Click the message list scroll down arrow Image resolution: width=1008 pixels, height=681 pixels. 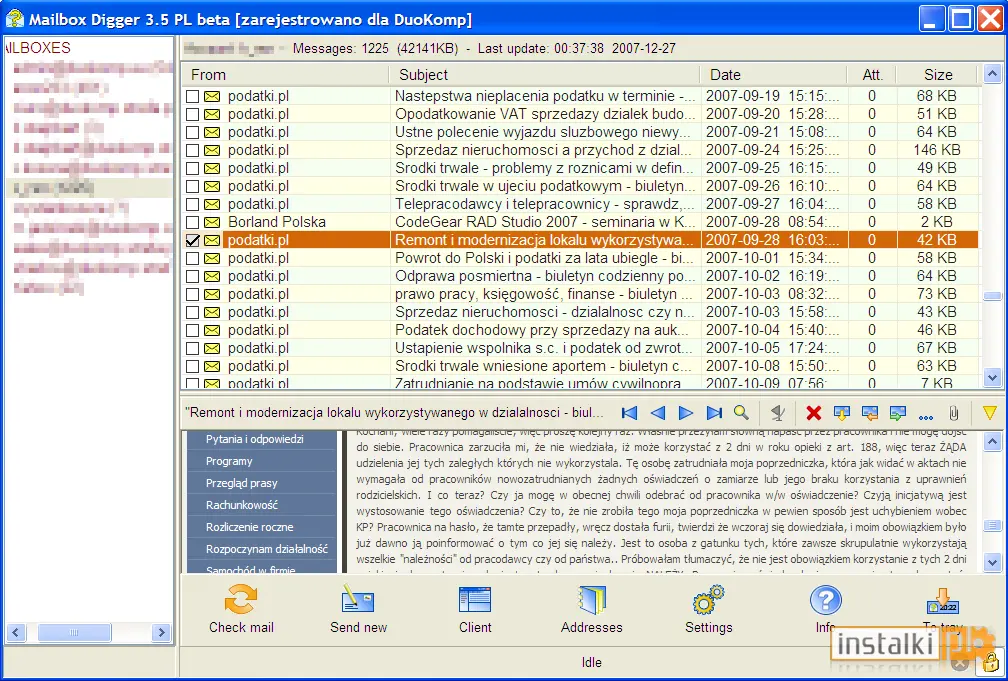(992, 377)
